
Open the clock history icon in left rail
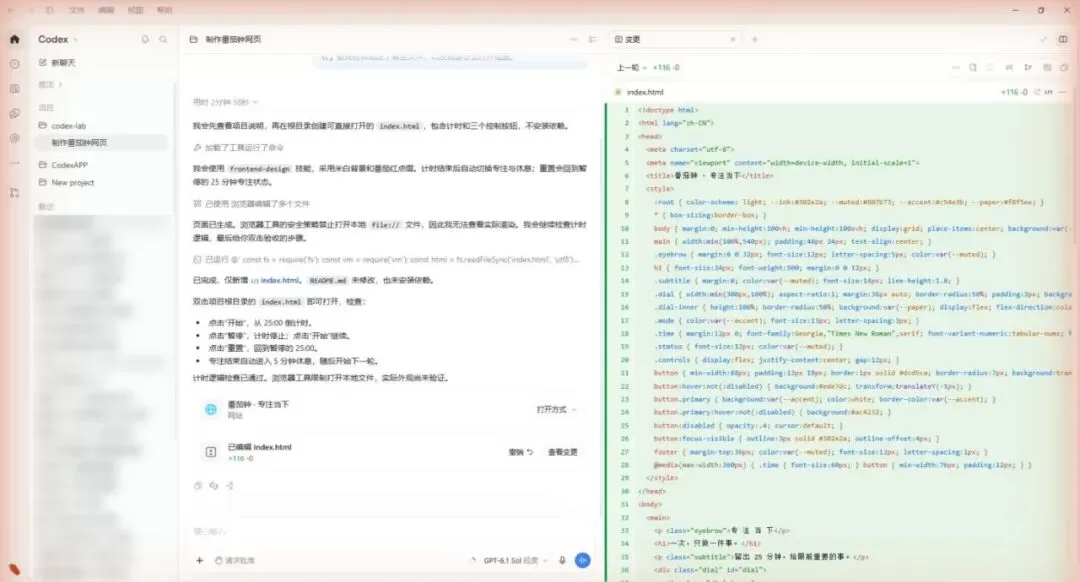14,64
